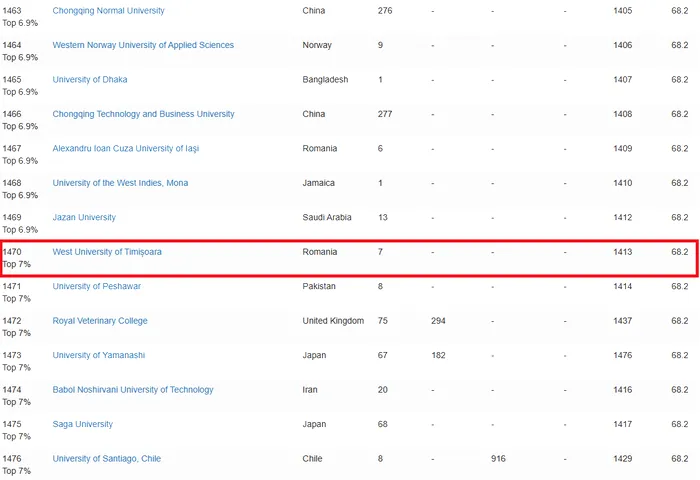Click research rank value 1476
The image size is (700, 480).
click(623, 355)
